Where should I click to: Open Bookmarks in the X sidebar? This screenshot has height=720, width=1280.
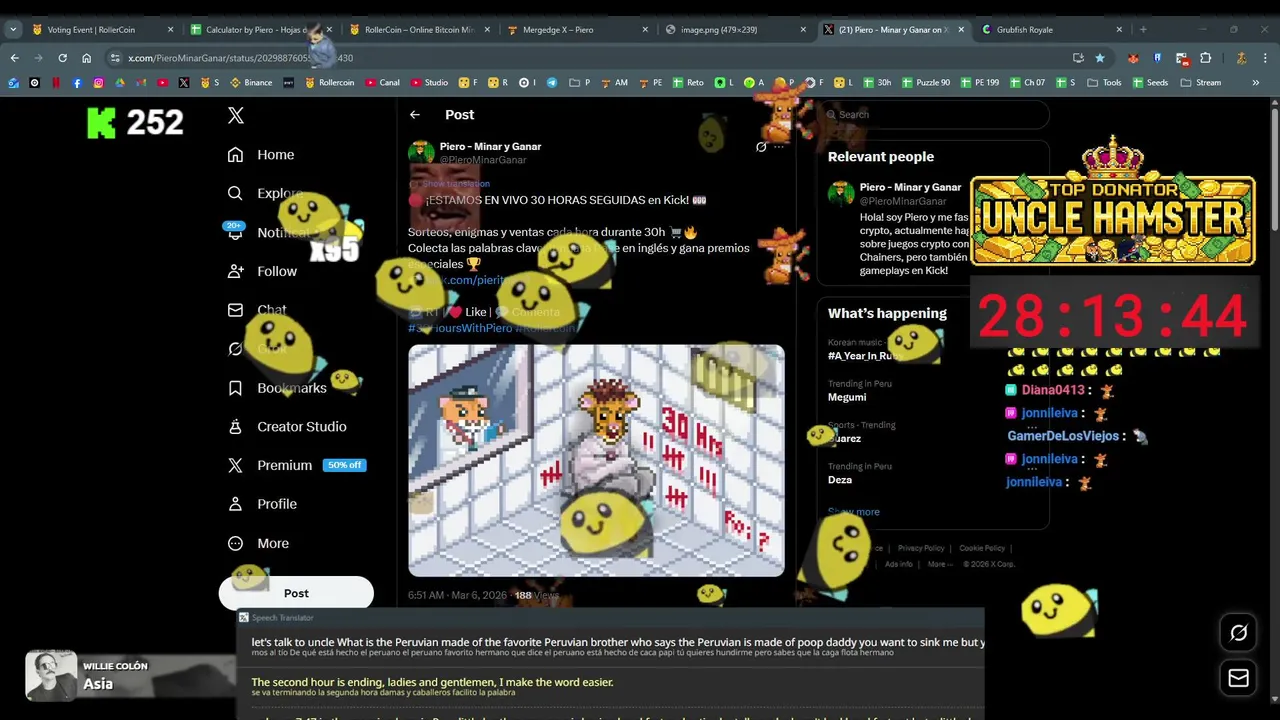pos(277,388)
